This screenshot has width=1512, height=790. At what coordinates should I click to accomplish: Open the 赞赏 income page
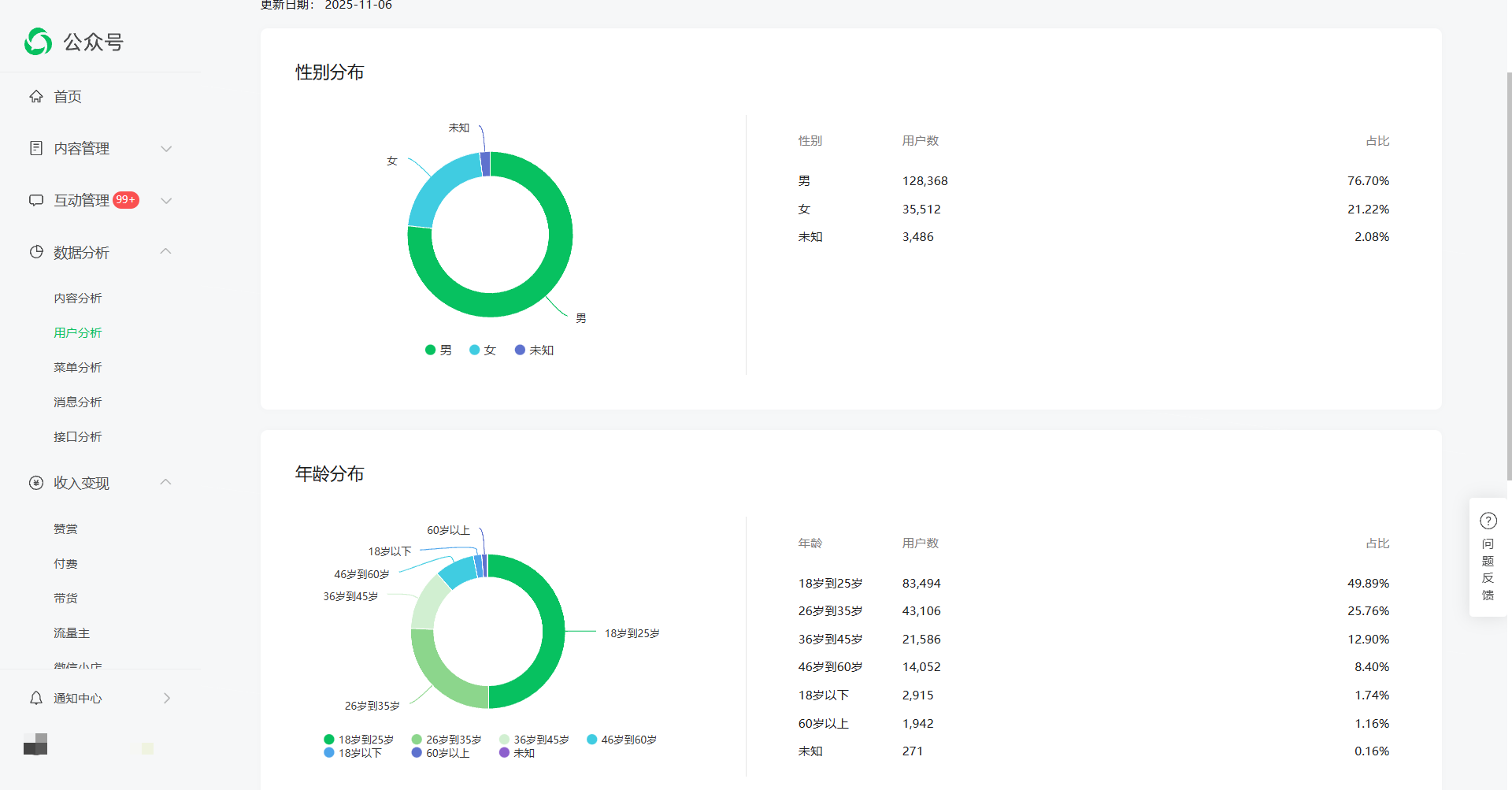click(x=65, y=529)
